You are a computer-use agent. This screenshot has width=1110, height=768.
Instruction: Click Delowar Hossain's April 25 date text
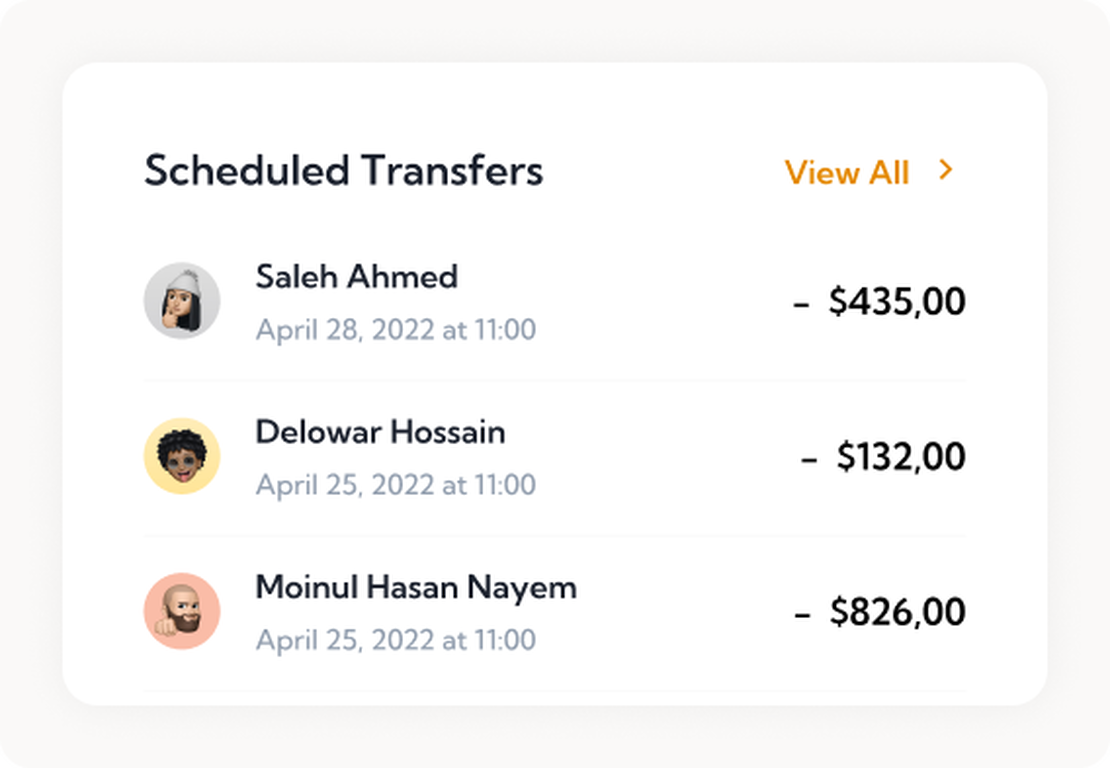click(396, 485)
